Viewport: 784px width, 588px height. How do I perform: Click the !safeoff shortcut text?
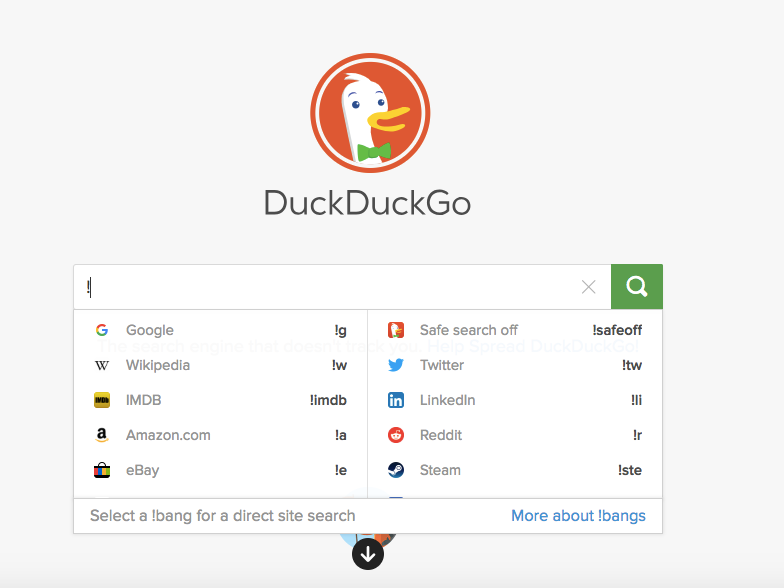(618, 330)
